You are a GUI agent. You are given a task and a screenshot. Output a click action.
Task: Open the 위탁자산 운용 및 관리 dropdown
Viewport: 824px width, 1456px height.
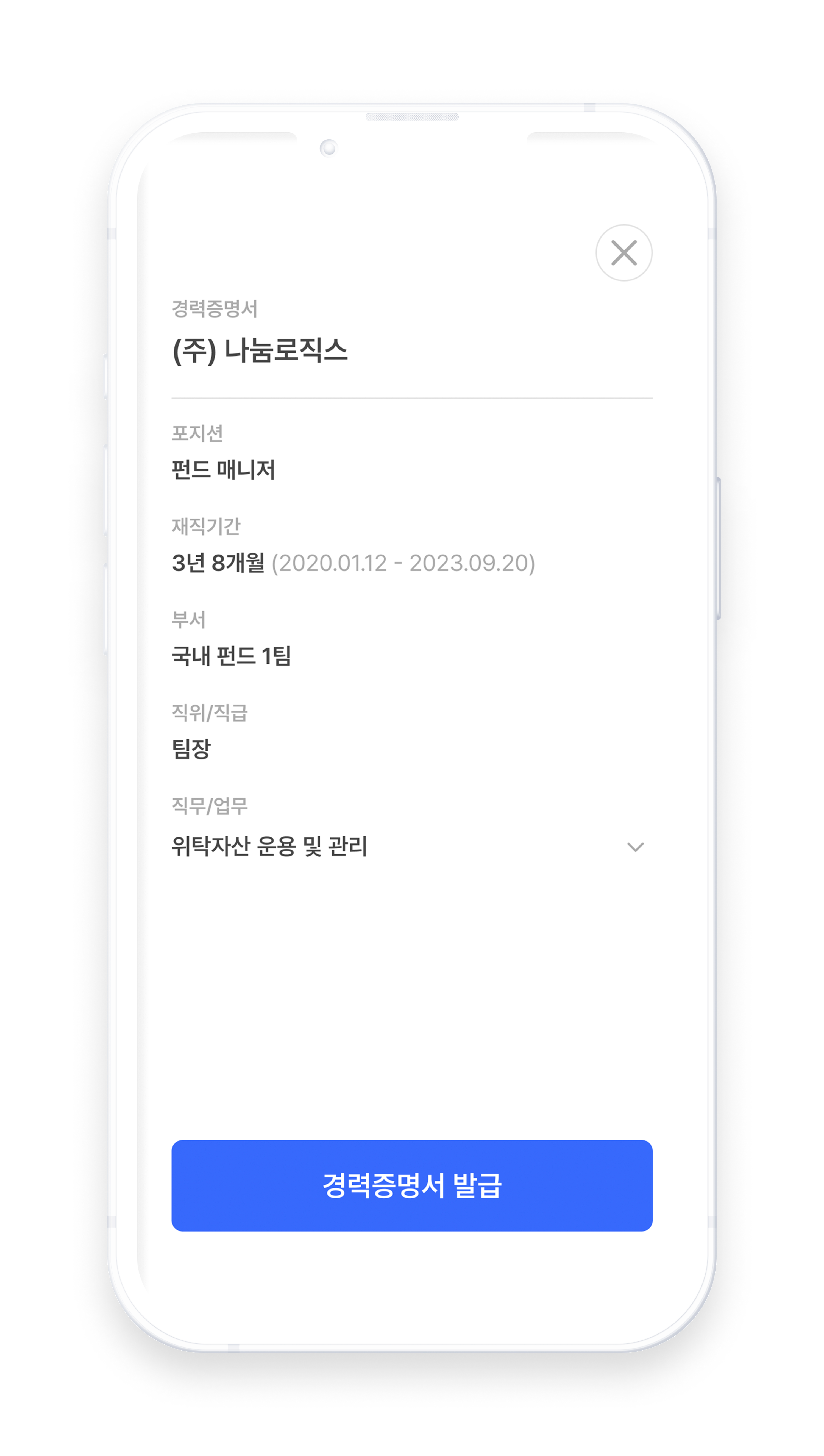click(x=412, y=847)
